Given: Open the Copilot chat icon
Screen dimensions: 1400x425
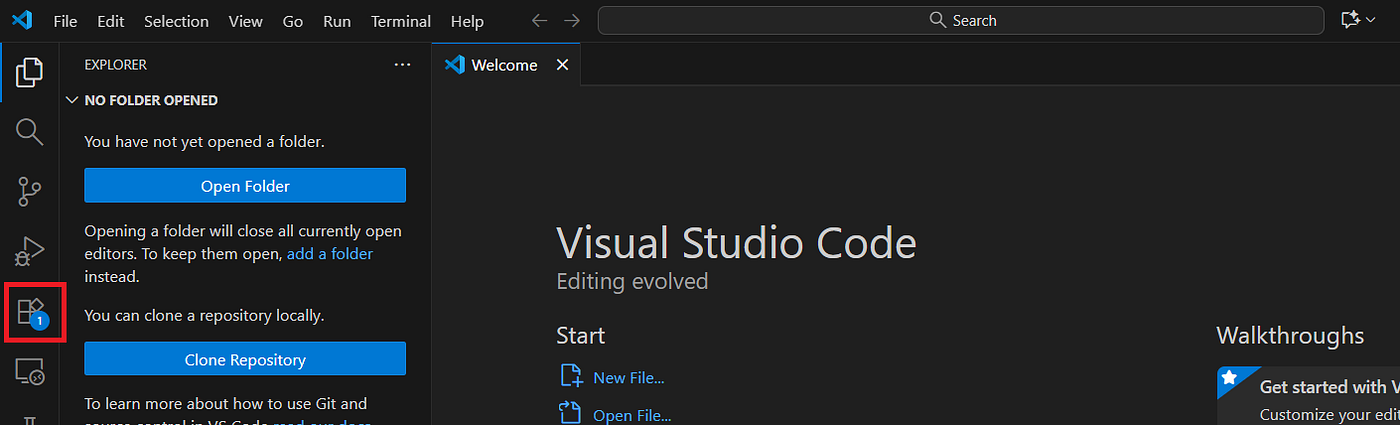Looking at the screenshot, I should pyautogui.click(x=1350, y=20).
